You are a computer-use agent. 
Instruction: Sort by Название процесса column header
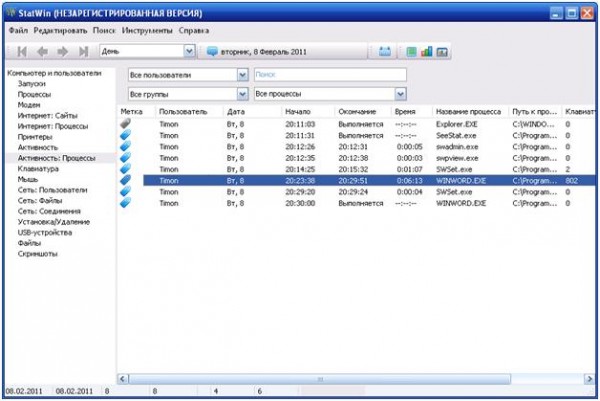(470, 112)
